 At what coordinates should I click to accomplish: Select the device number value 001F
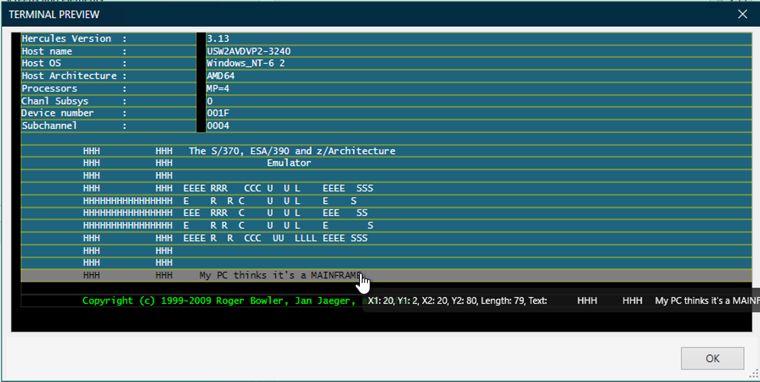479,113
